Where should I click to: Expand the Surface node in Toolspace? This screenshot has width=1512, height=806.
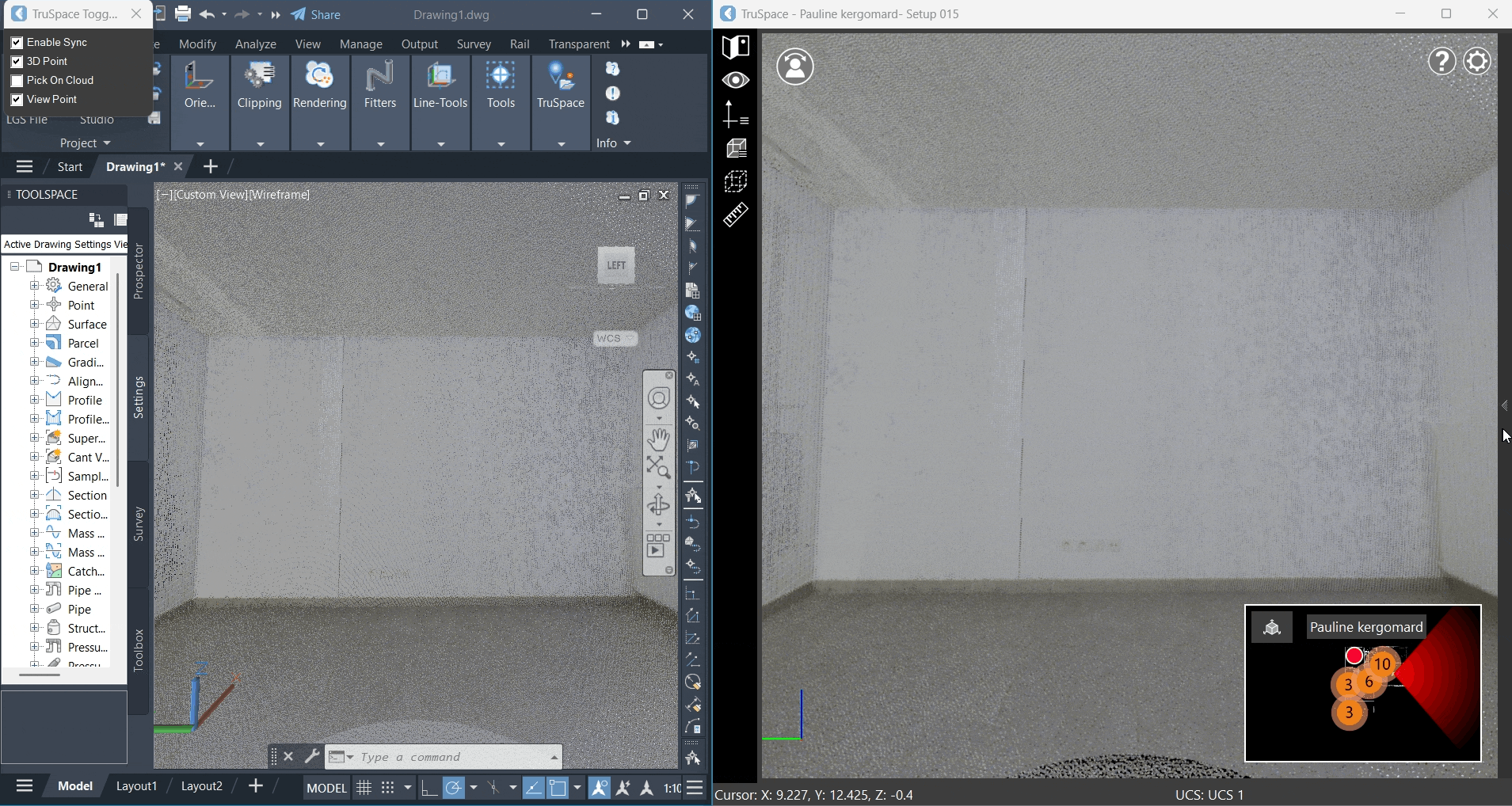[33, 324]
